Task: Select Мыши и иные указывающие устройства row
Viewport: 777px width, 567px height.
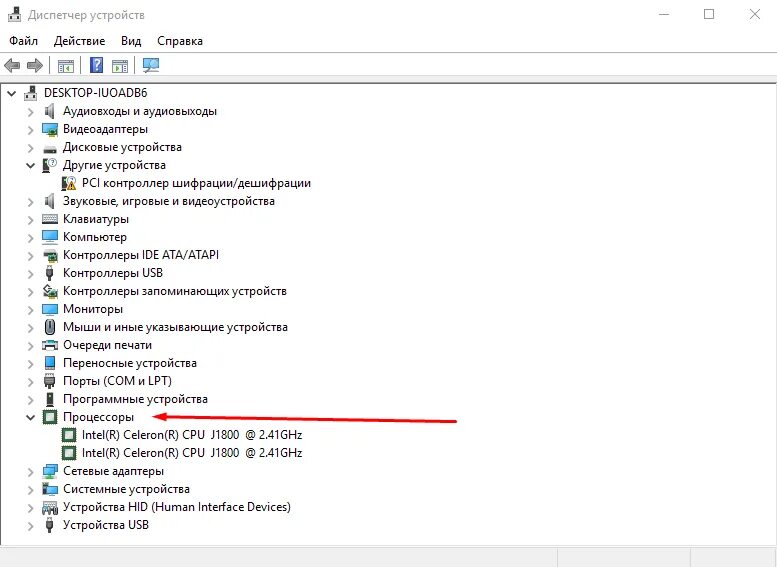Action: click(x=175, y=327)
